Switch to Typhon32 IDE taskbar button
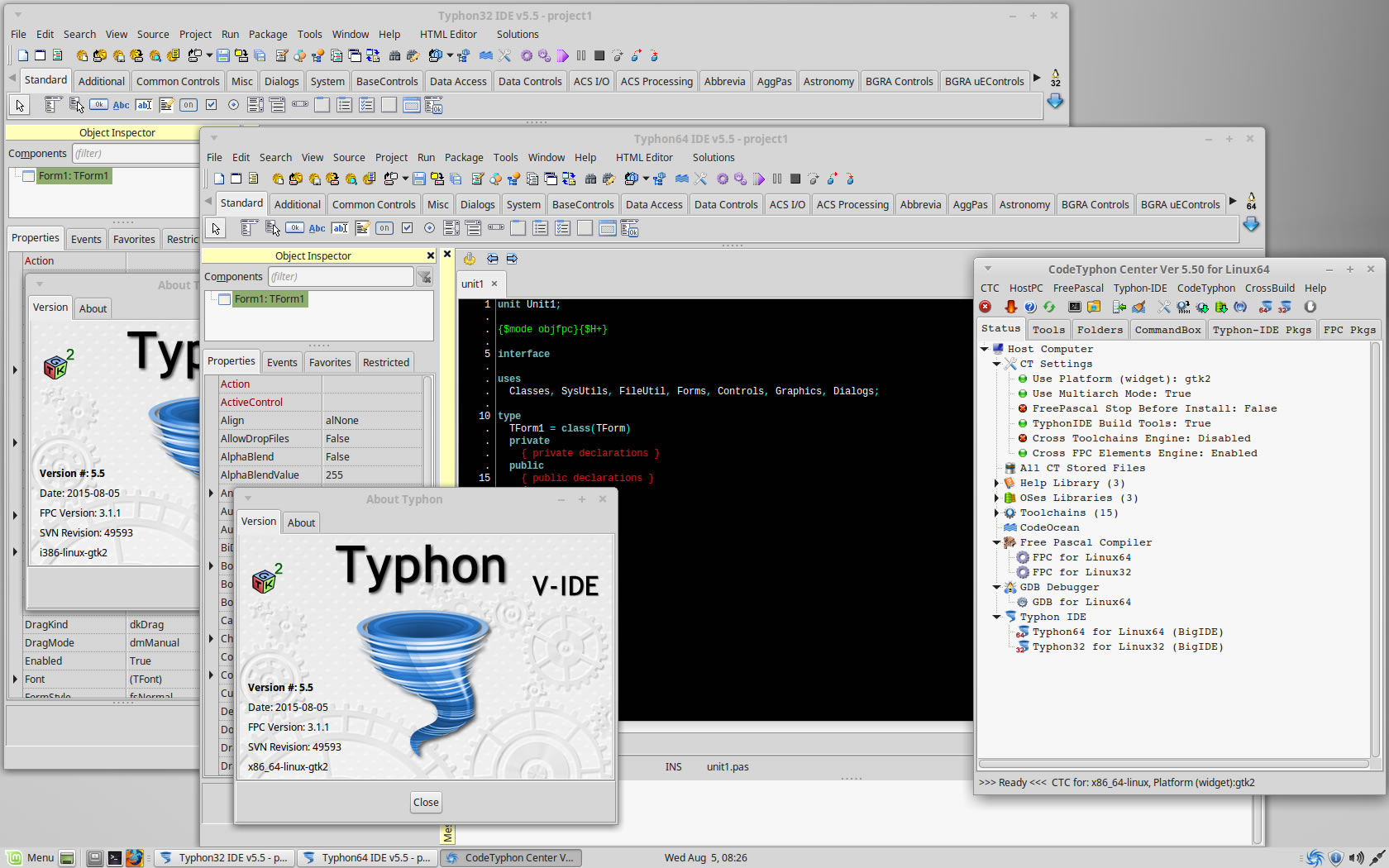1389x868 pixels. [224, 857]
